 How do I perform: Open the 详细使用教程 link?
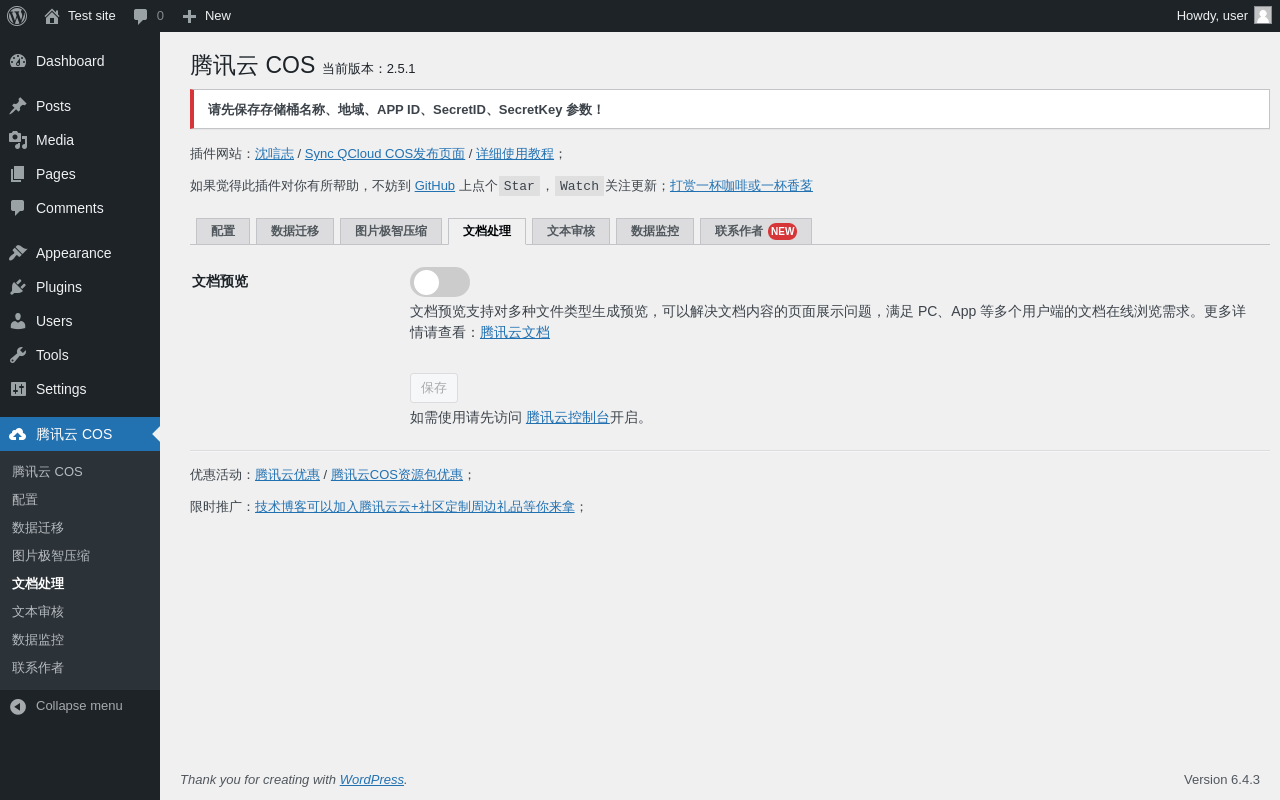pos(515,154)
